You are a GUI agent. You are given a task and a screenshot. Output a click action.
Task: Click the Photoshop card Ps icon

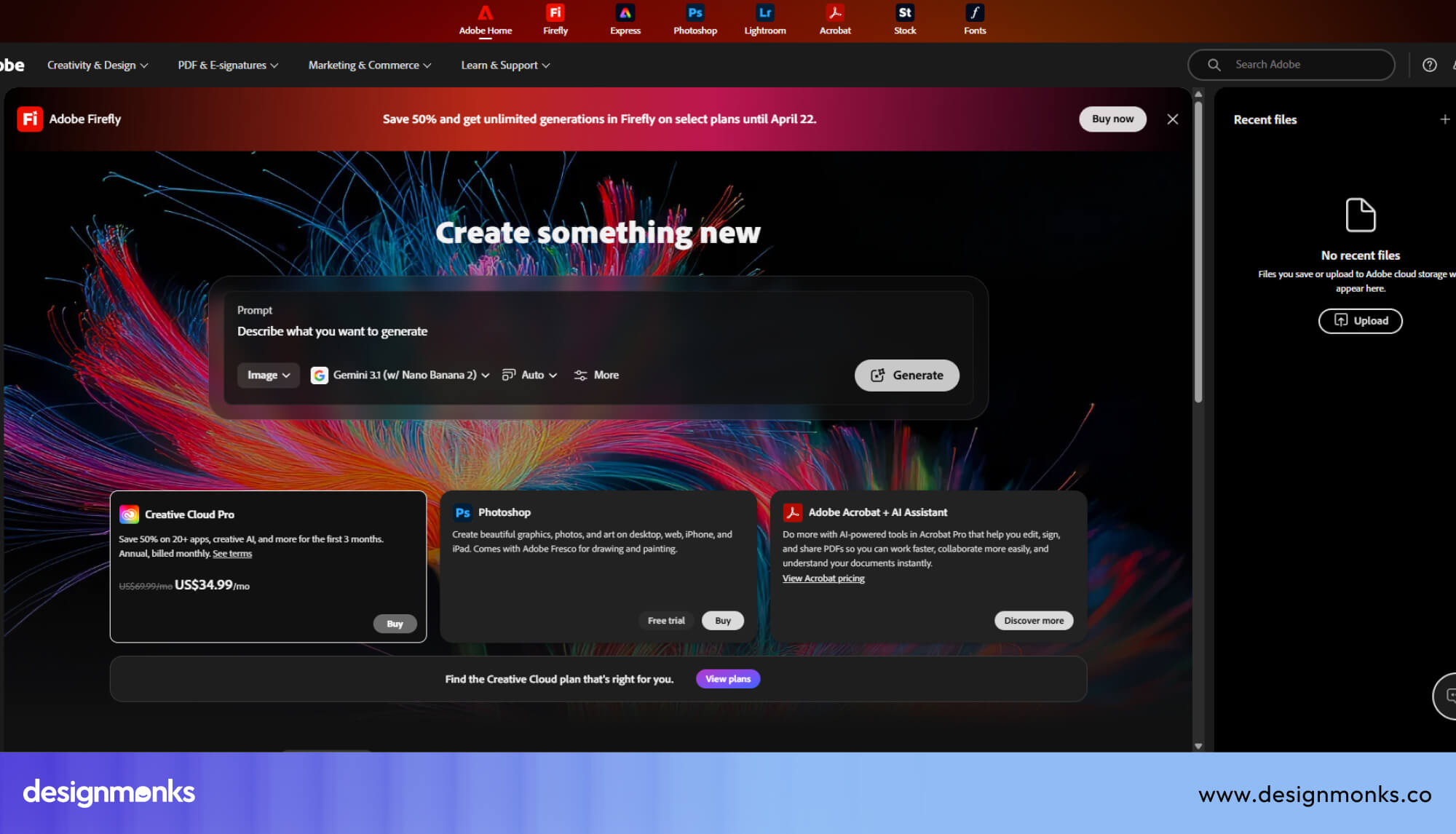[x=462, y=512]
